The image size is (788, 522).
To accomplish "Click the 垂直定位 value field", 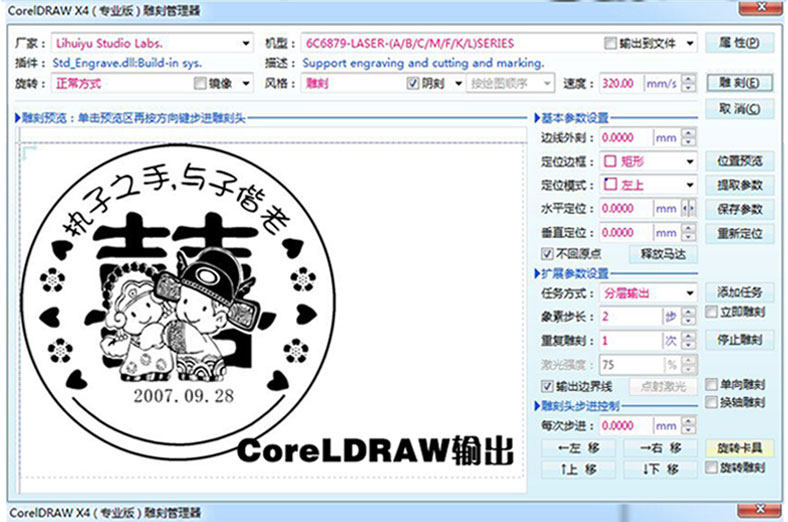I will pos(626,233).
